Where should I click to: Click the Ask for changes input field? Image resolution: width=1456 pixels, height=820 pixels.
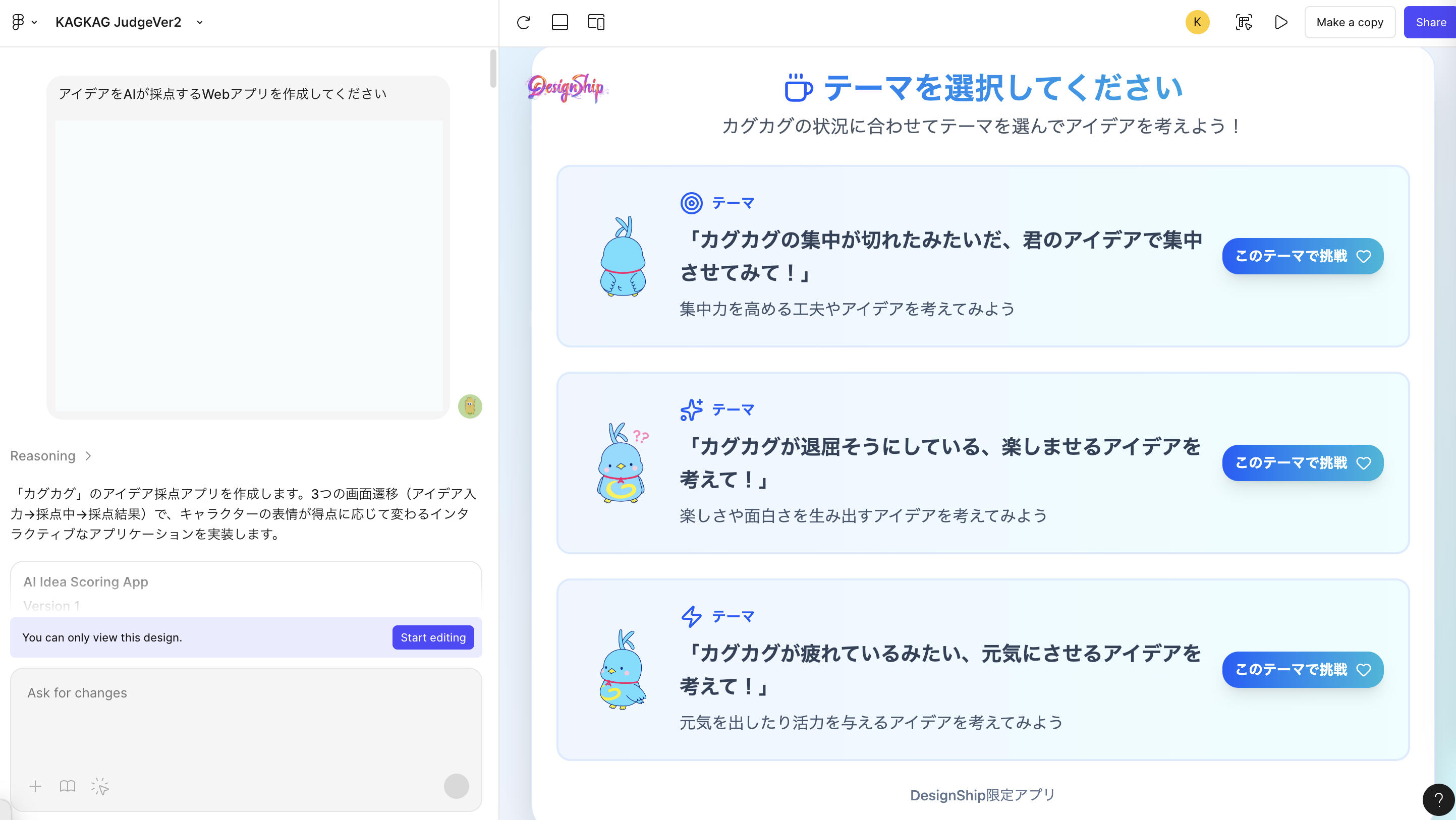click(x=245, y=712)
